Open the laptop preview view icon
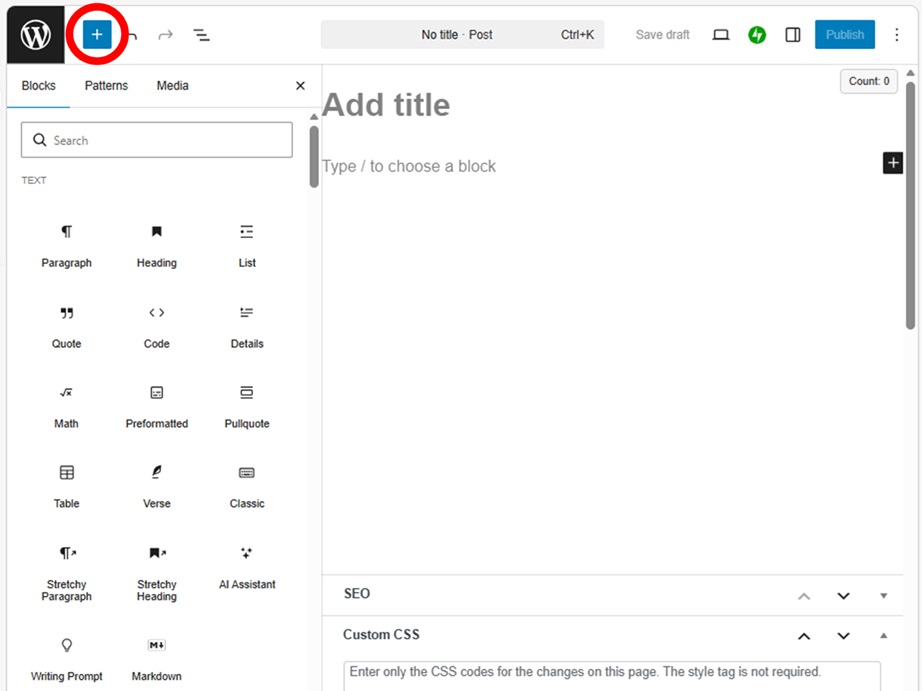The height and width of the screenshot is (691, 922). pos(721,35)
